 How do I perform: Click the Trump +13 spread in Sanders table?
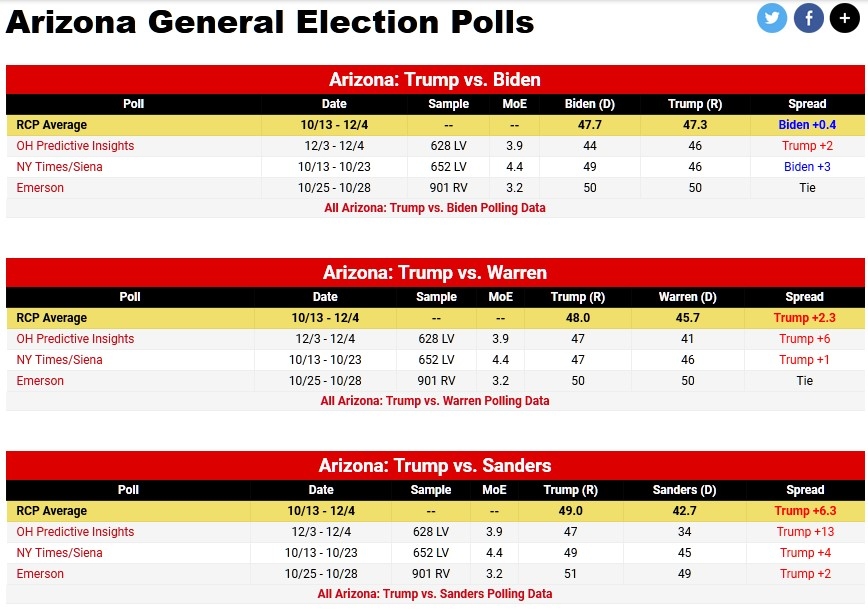click(x=805, y=532)
